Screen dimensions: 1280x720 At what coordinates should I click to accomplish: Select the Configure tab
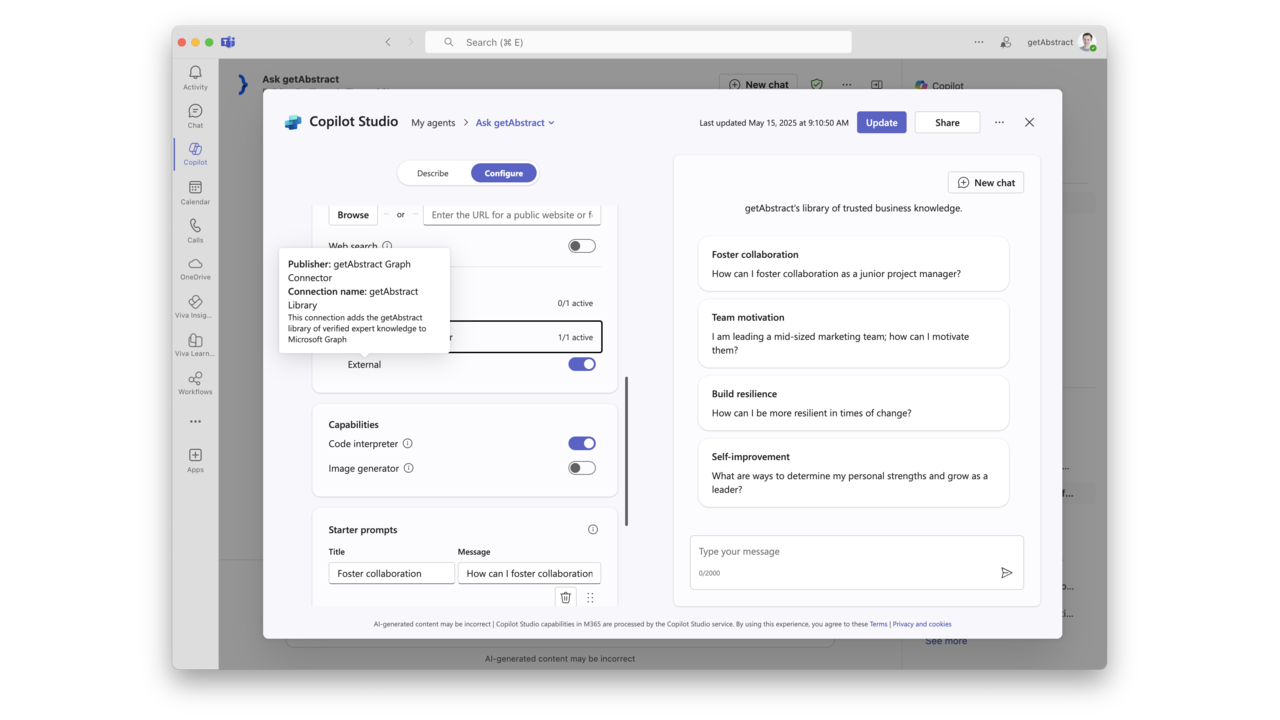click(x=504, y=173)
